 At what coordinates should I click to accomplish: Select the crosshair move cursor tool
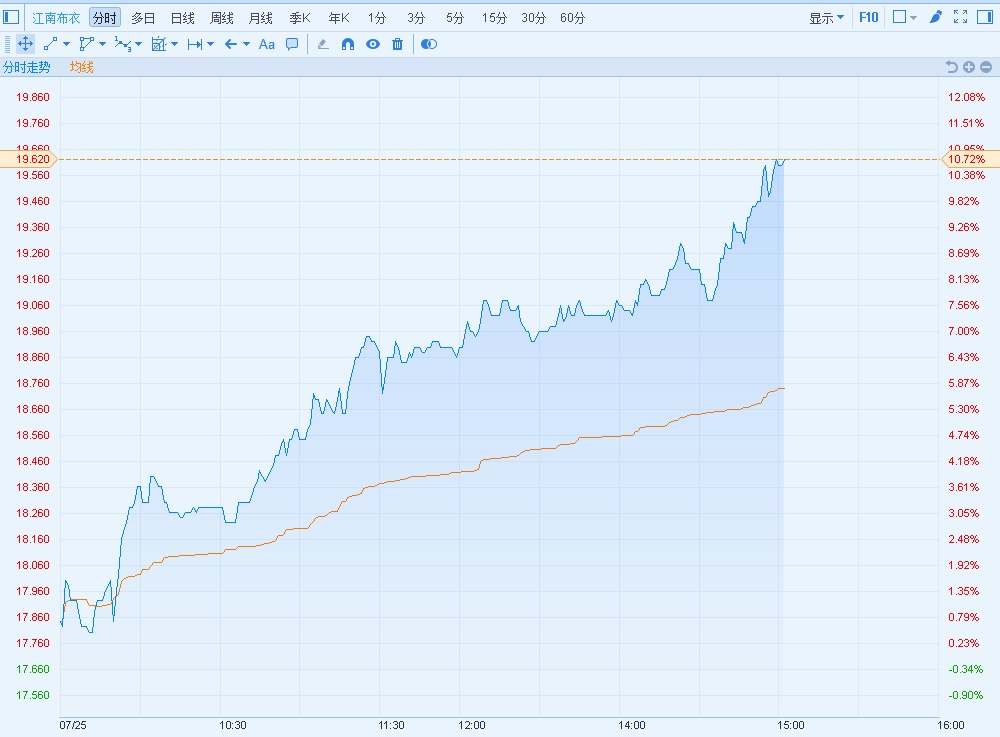coord(25,44)
